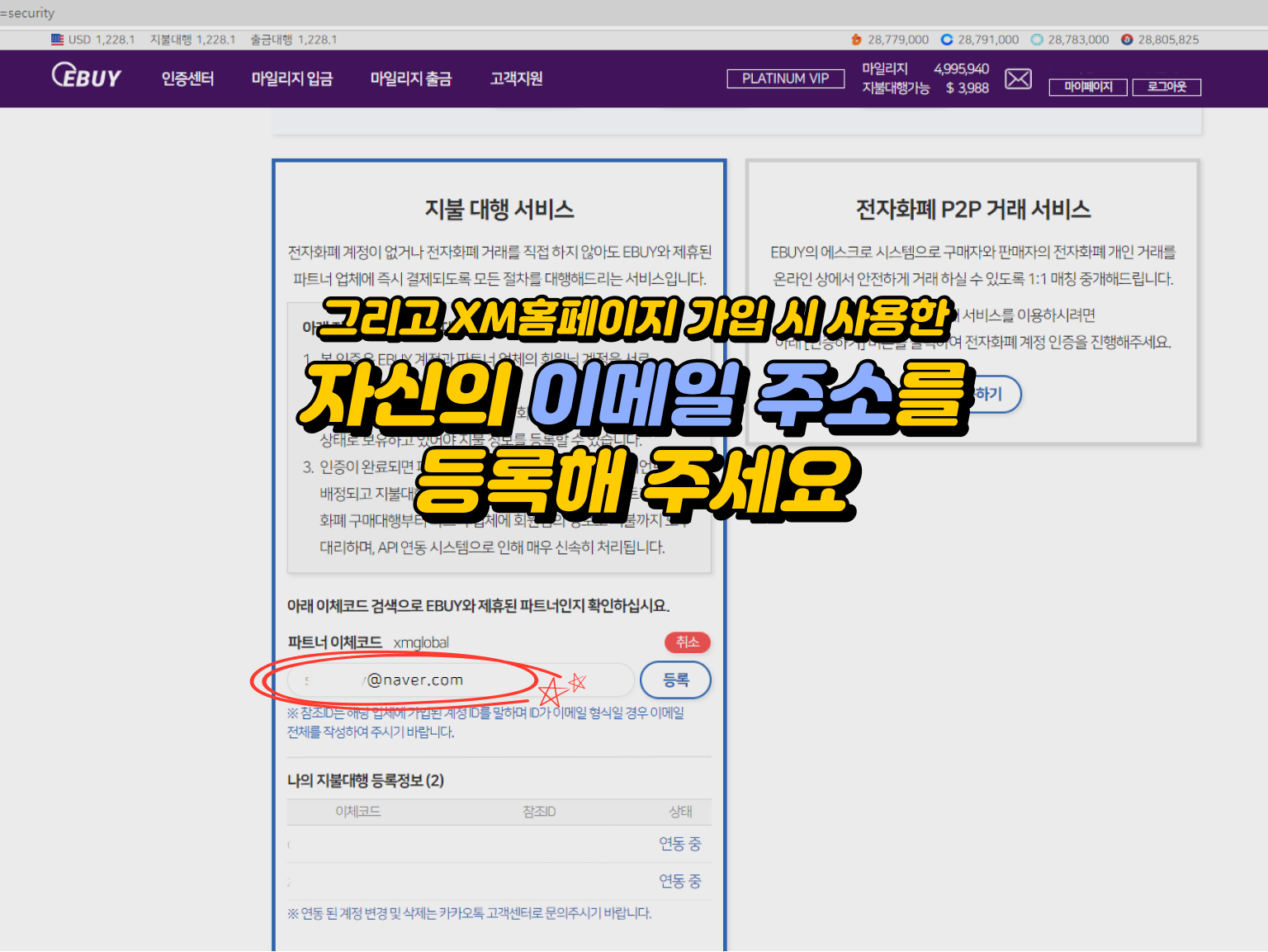Screen dimensions: 1268x952
Task: Open the 인증센터 menu
Action: point(187,78)
